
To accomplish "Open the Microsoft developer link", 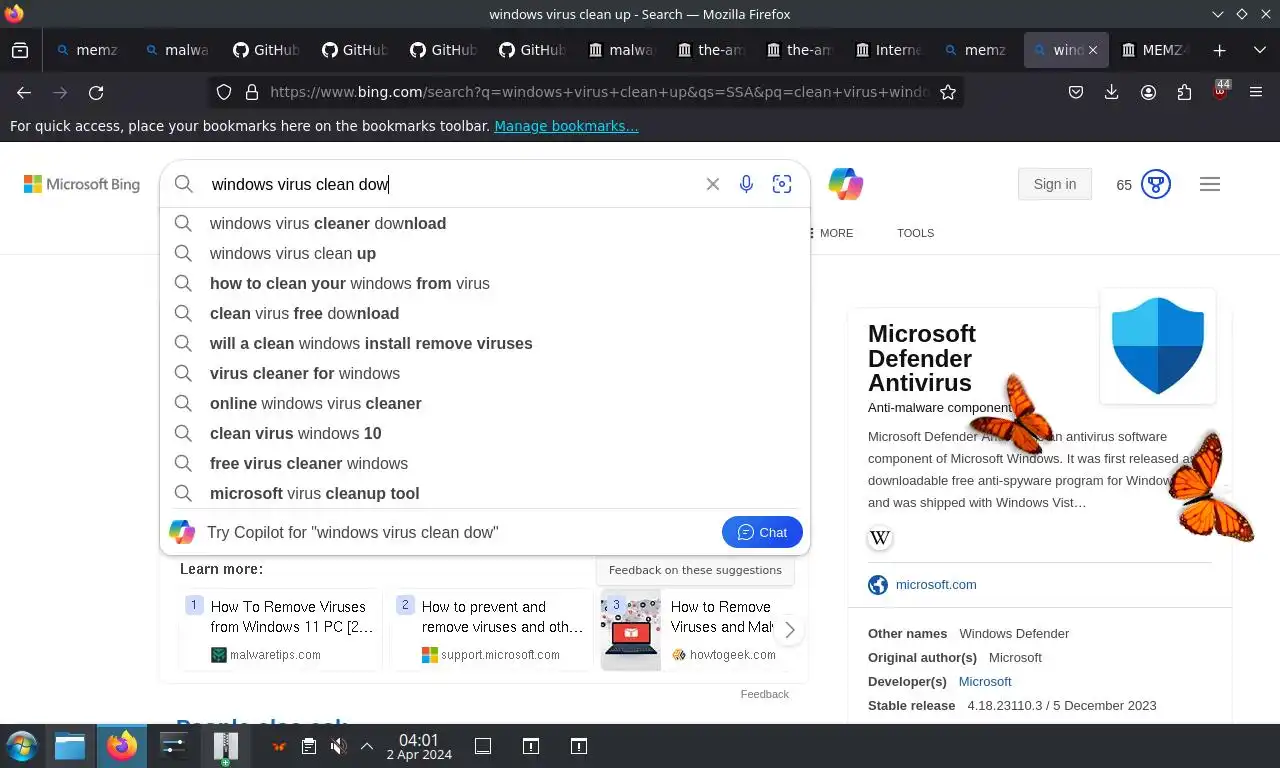I will [985, 681].
